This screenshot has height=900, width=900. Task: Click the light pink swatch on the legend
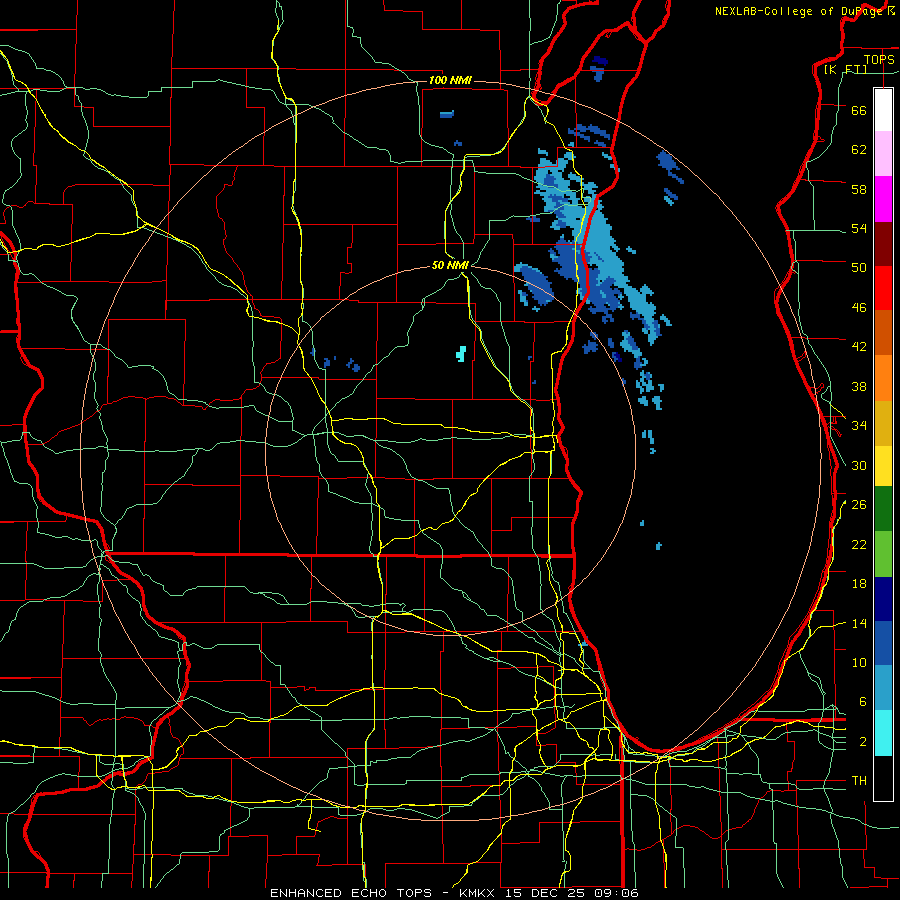pos(883,153)
